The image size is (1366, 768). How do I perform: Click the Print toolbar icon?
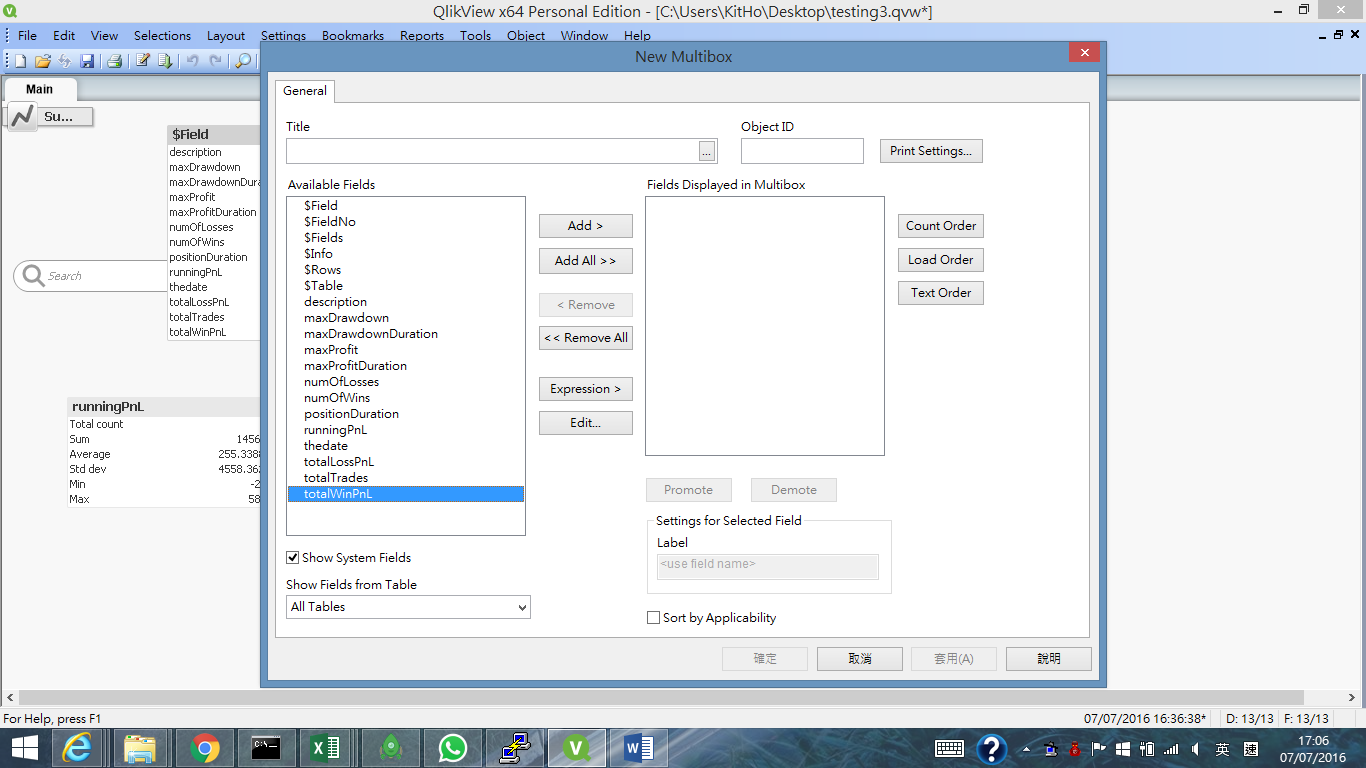click(114, 61)
